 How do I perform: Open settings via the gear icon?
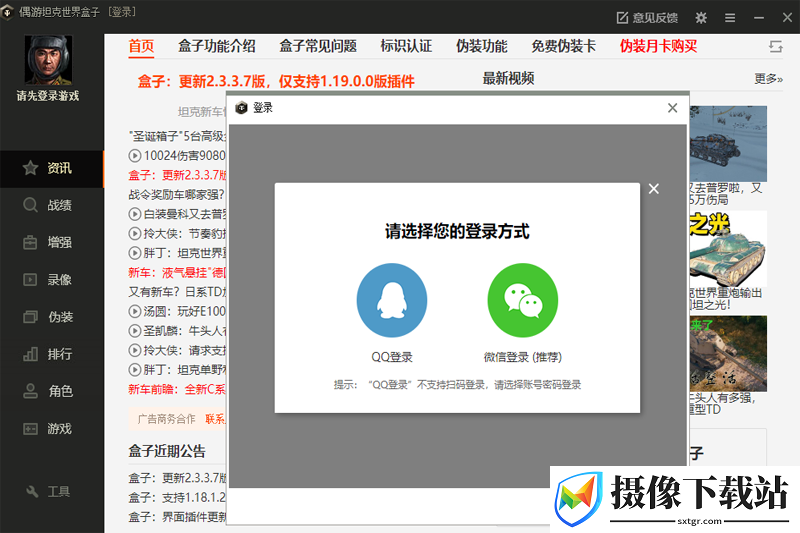702,18
